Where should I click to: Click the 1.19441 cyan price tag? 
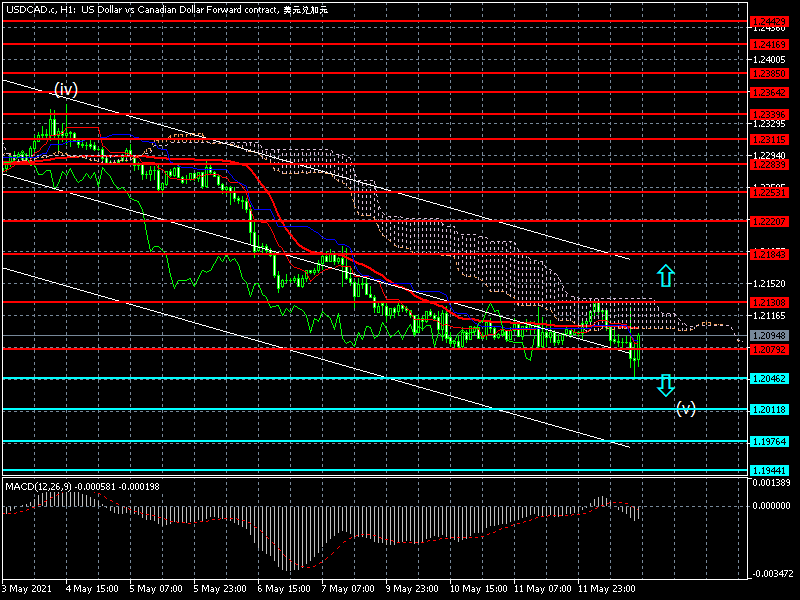pyautogui.click(x=769, y=470)
